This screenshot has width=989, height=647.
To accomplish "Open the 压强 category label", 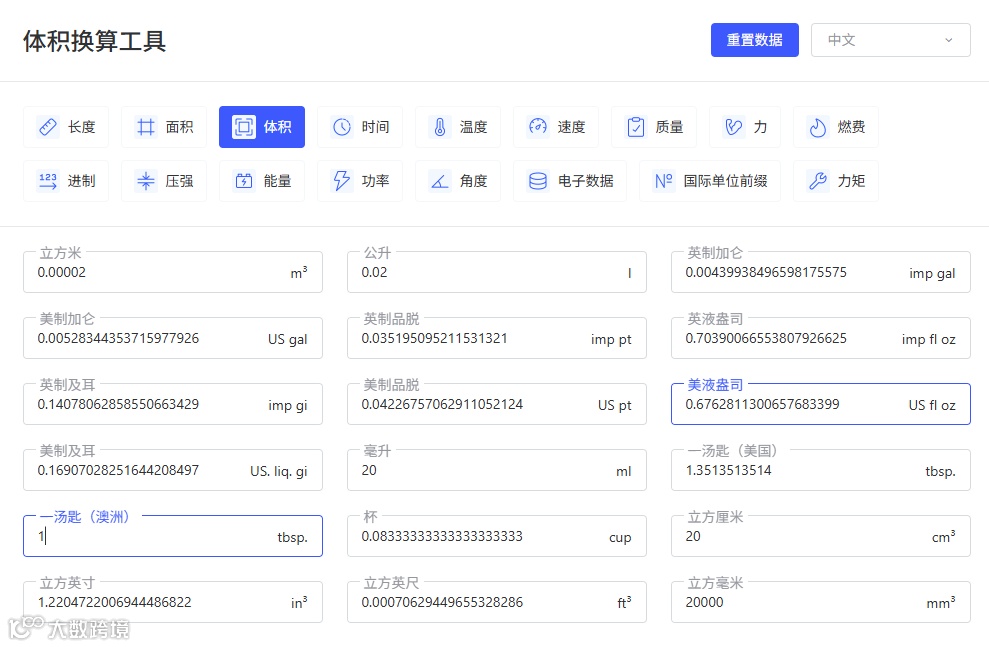I will [x=179, y=181].
